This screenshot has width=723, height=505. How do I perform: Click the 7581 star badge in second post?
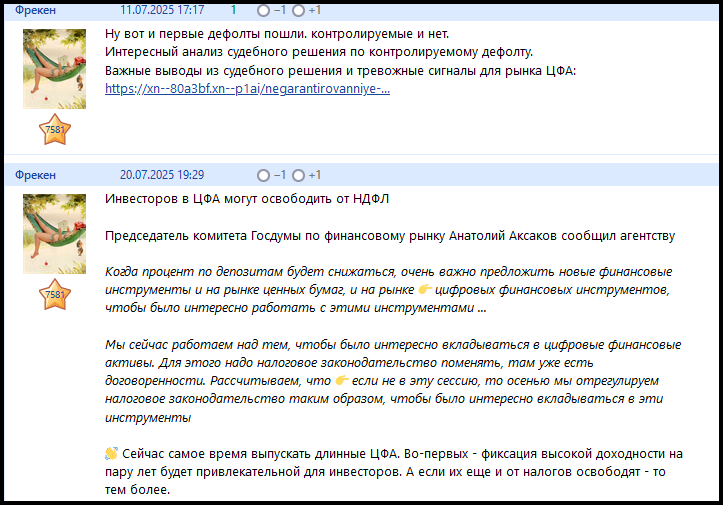click(55, 295)
